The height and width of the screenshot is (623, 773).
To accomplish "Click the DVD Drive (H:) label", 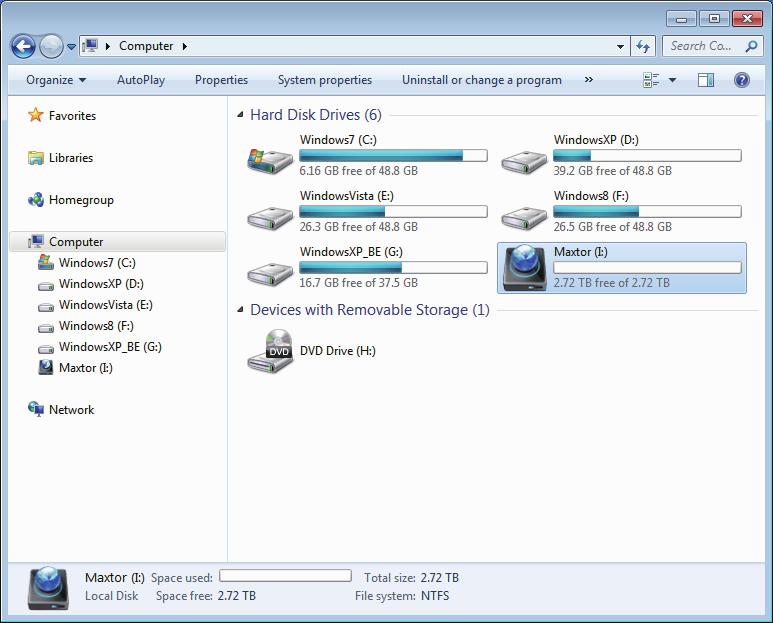I will click(338, 351).
